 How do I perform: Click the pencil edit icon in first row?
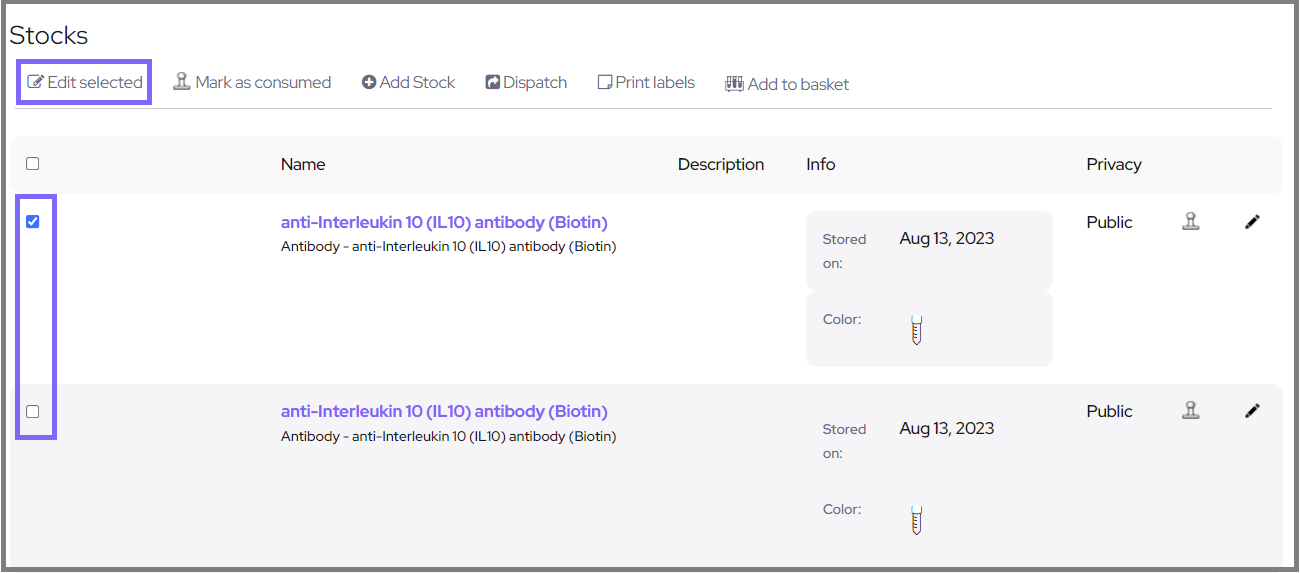(x=1252, y=222)
